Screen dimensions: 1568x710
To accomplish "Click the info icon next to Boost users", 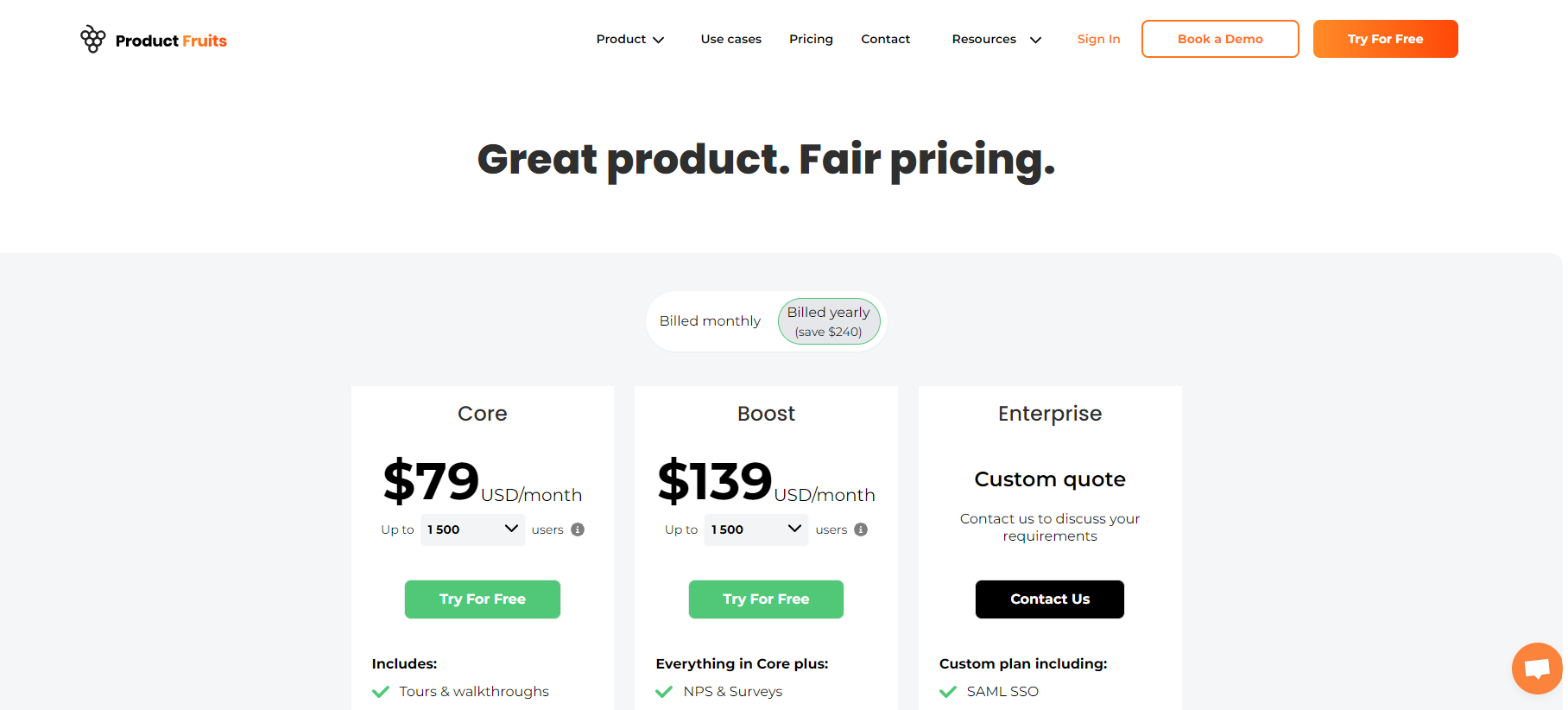I will coord(861,529).
